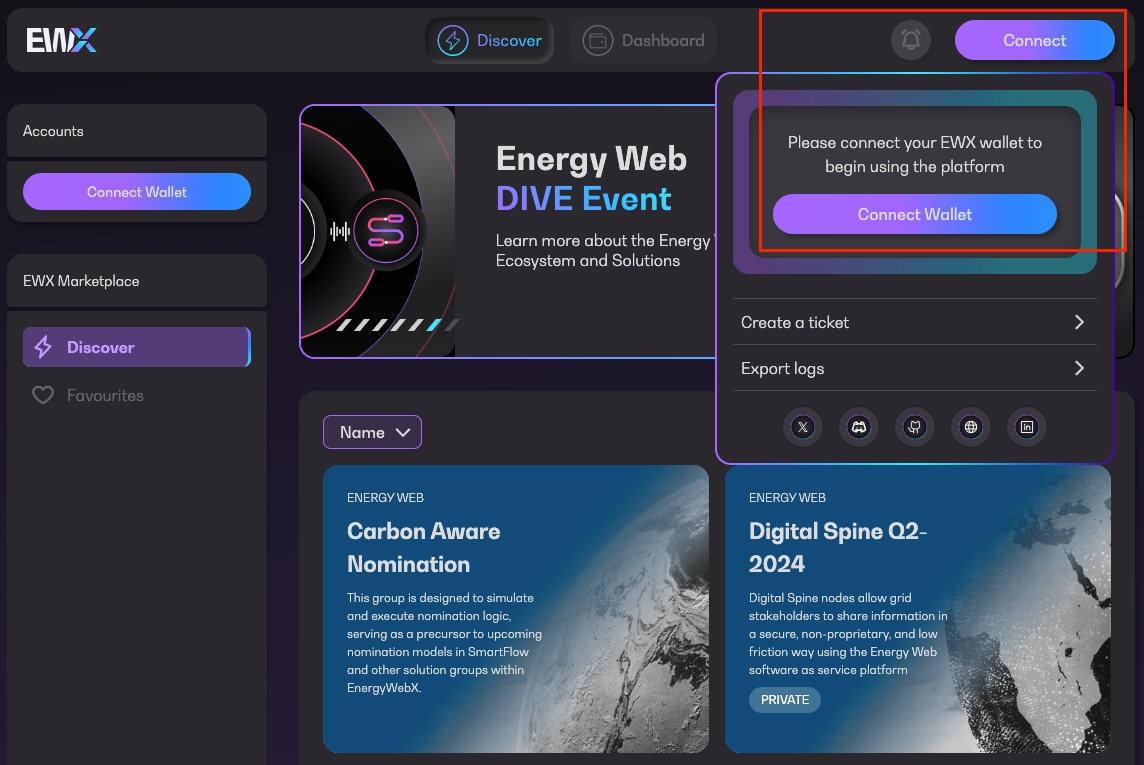The width and height of the screenshot is (1144, 765).
Task: Open the Discord community icon
Action: pyautogui.click(x=859, y=427)
